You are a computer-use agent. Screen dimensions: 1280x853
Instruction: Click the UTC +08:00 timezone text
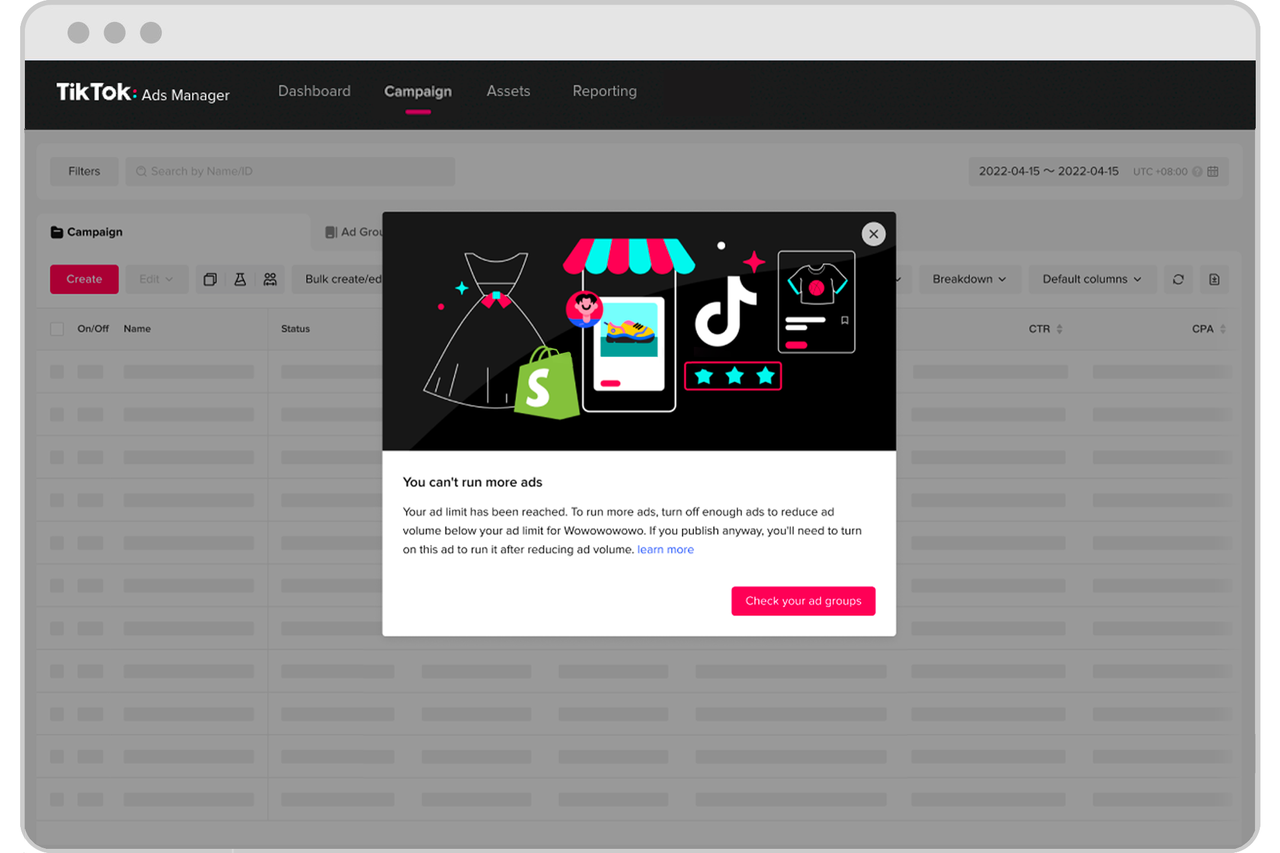[1160, 172]
